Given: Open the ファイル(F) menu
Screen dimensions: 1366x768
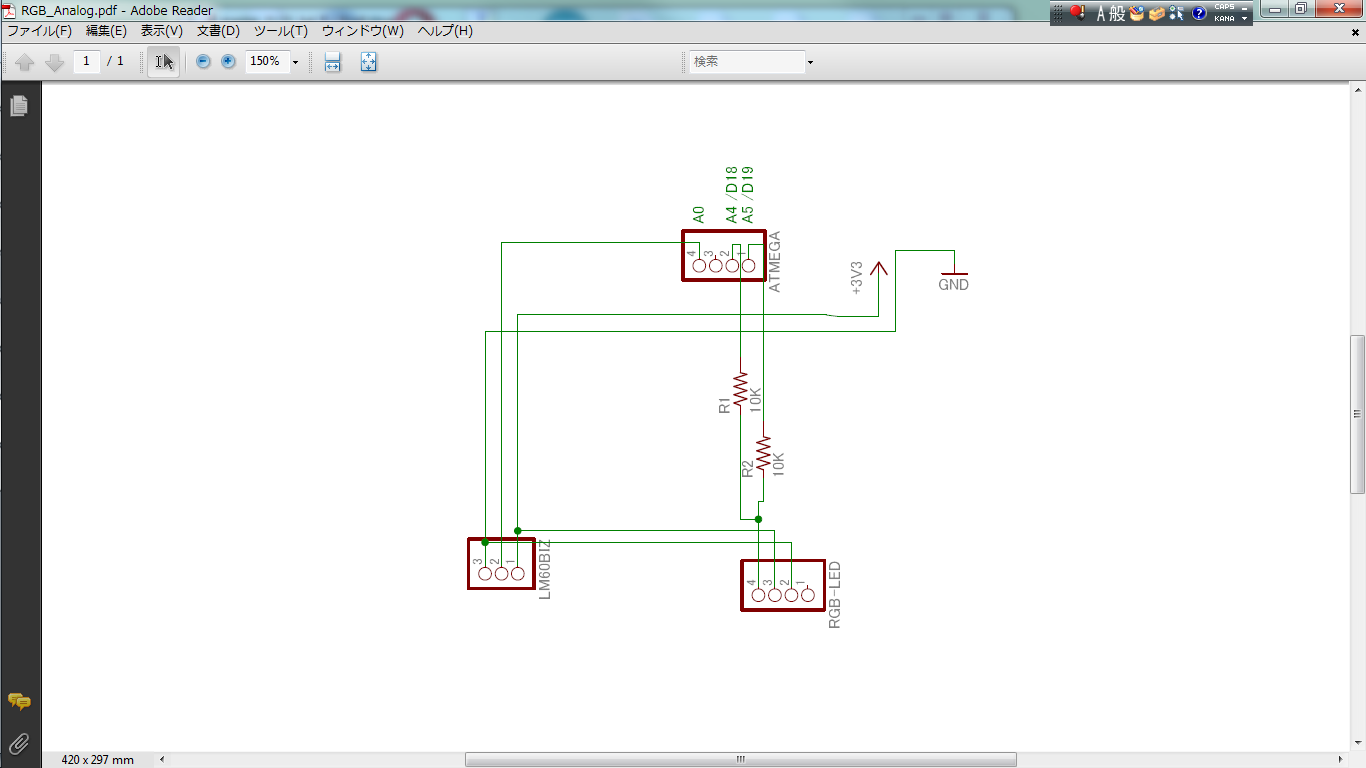Looking at the screenshot, I should 39,31.
